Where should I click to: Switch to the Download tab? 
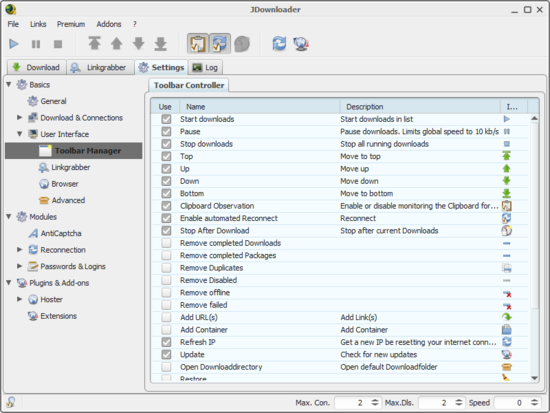coord(36,67)
